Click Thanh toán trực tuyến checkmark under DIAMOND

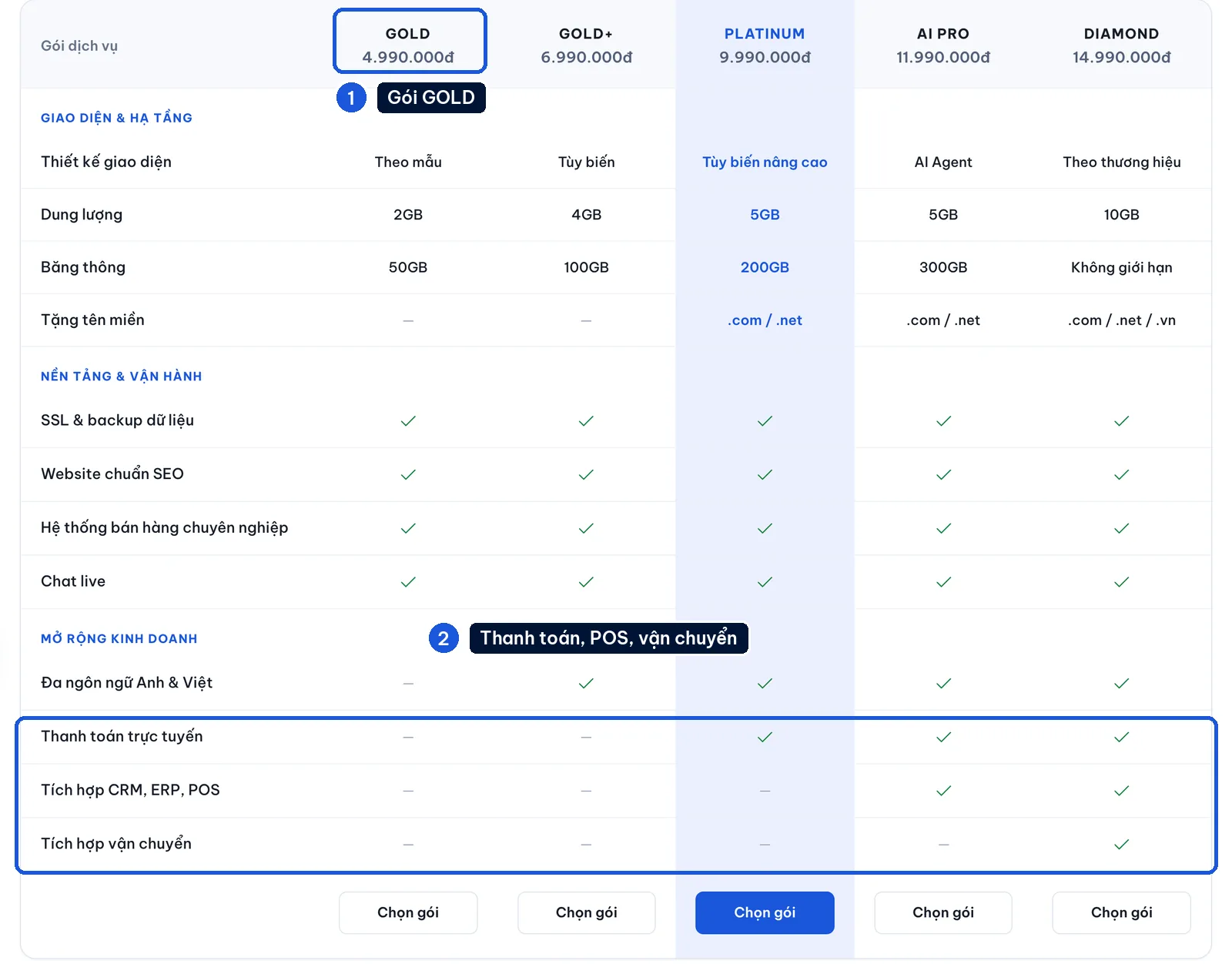tap(1121, 737)
